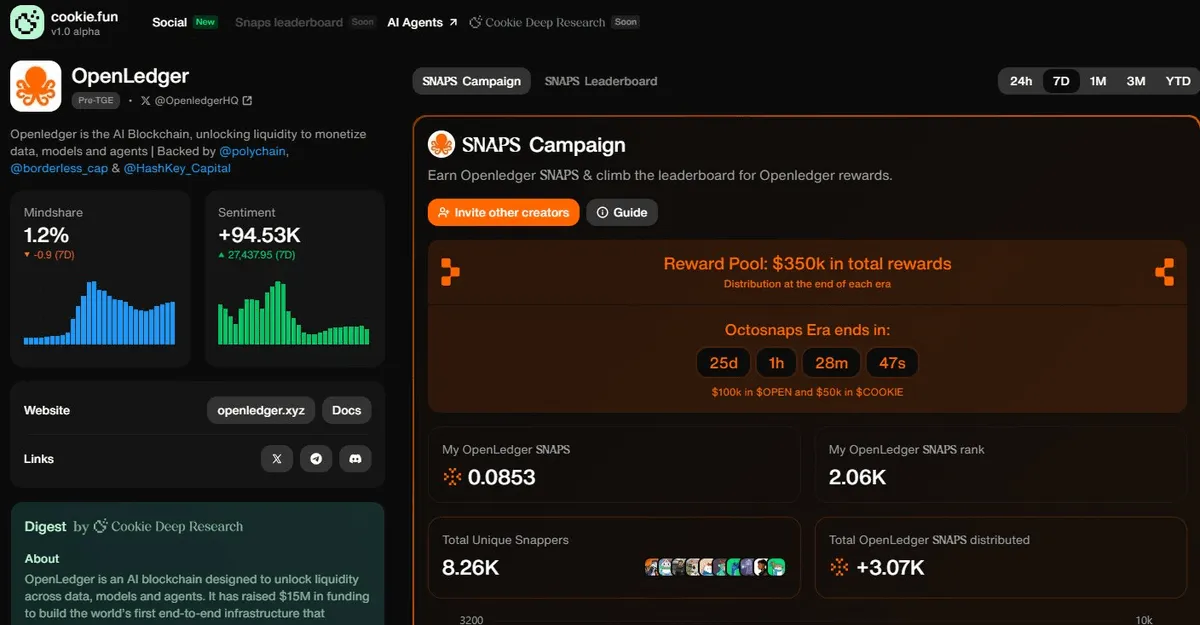Image resolution: width=1200 pixels, height=625 pixels.
Task: Click the 28m countdown box
Action: coord(832,363)
